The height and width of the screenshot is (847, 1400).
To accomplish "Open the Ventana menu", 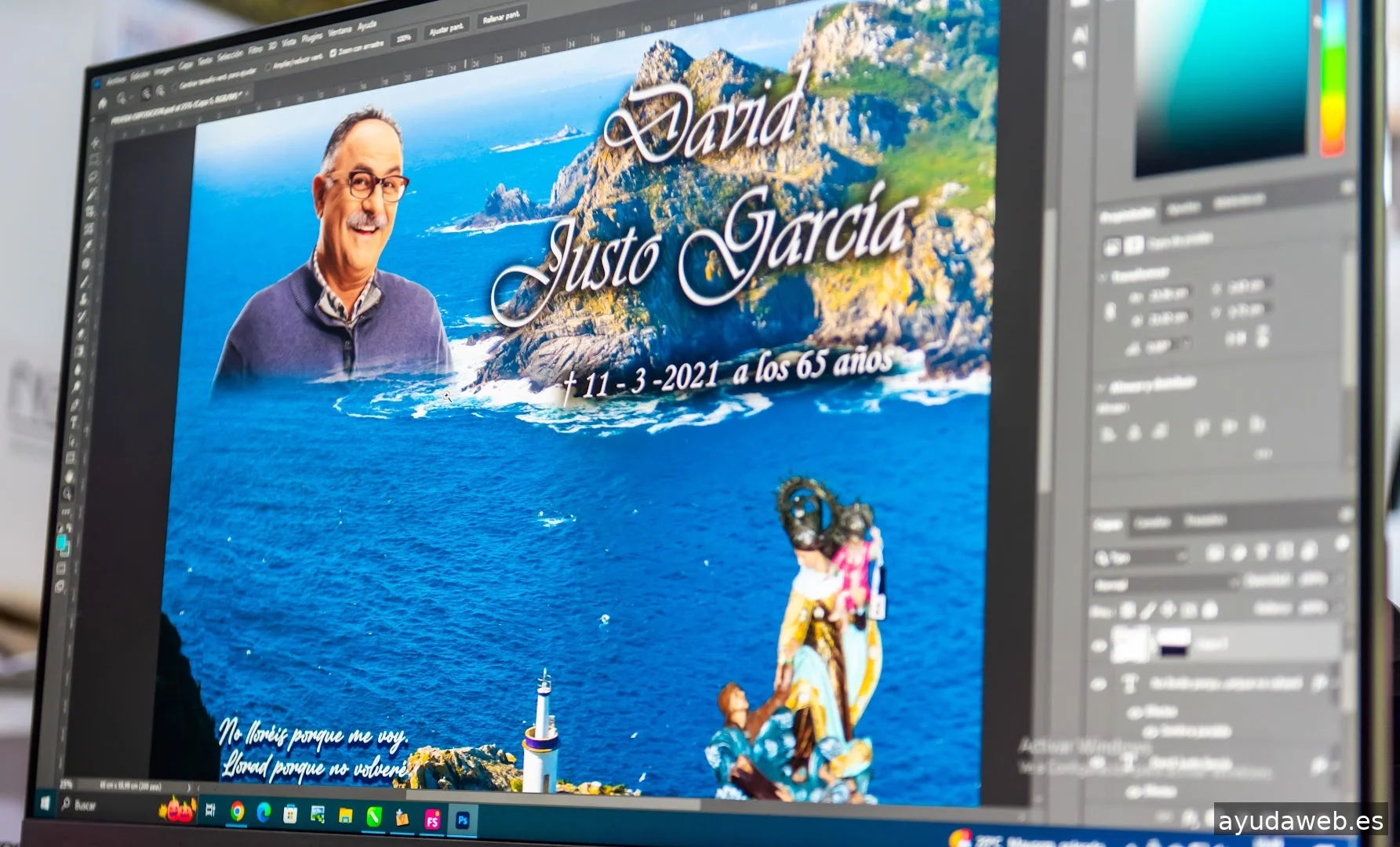I will [339, 32].
